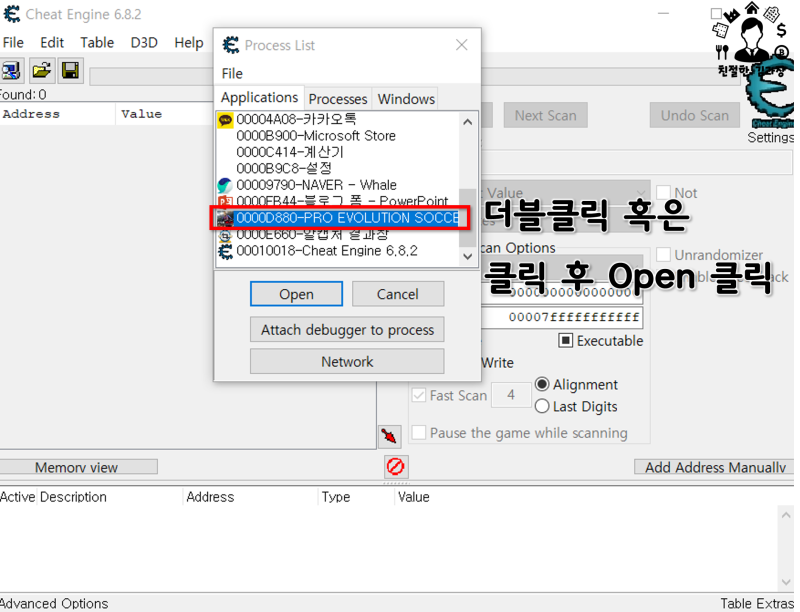Click the red clear list icon
This screenshot has height=612, width=800.
(x=395, y=466)
